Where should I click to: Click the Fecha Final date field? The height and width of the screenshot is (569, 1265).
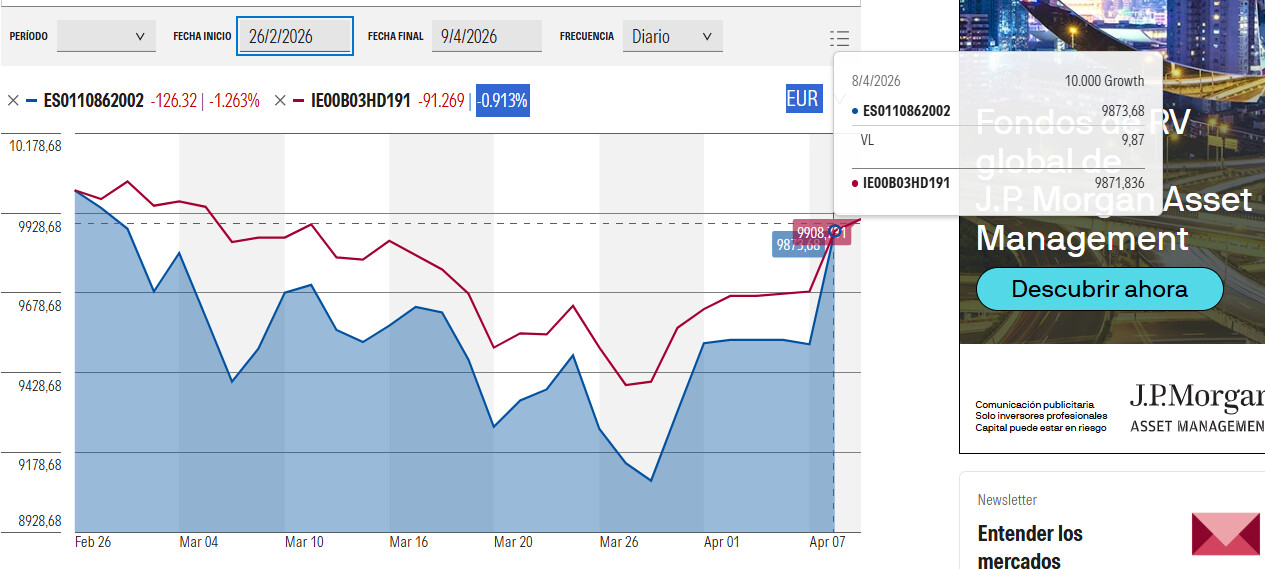coord(486,37)
